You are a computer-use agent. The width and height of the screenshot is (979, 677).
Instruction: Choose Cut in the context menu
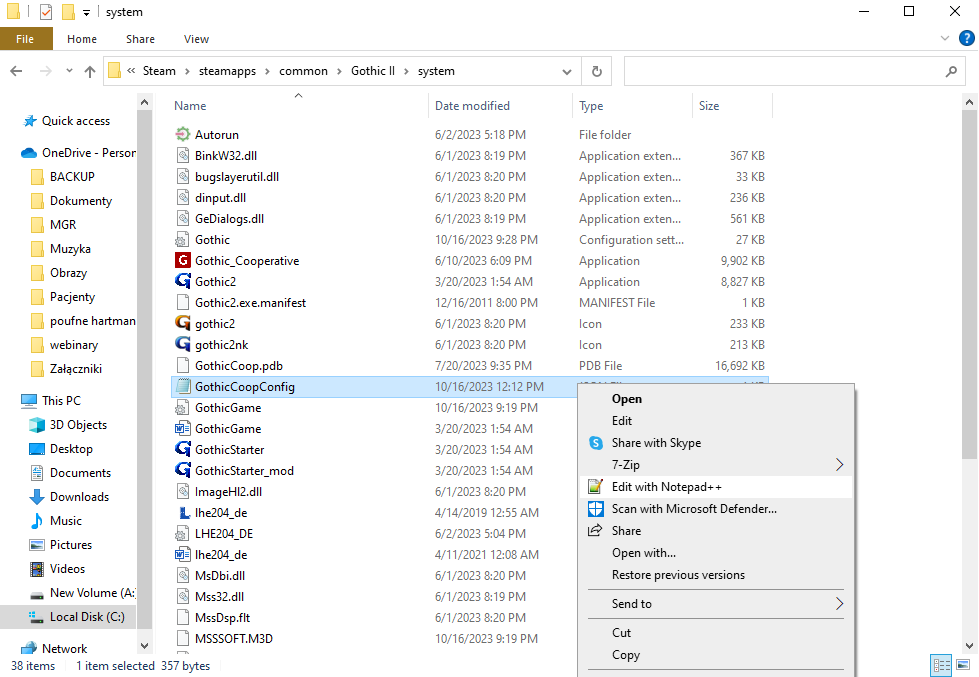[x=716, y=633]
